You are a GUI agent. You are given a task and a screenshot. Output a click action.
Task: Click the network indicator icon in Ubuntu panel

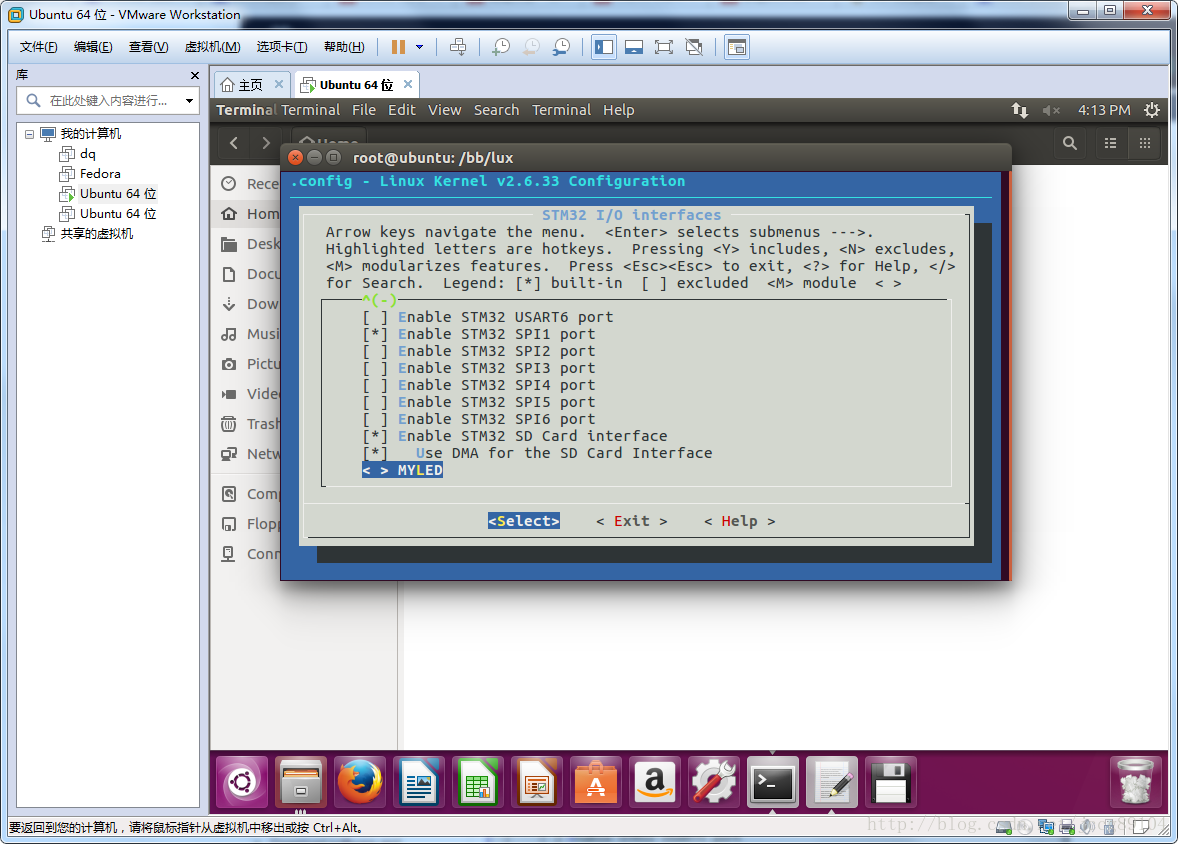coord(1019,110)
